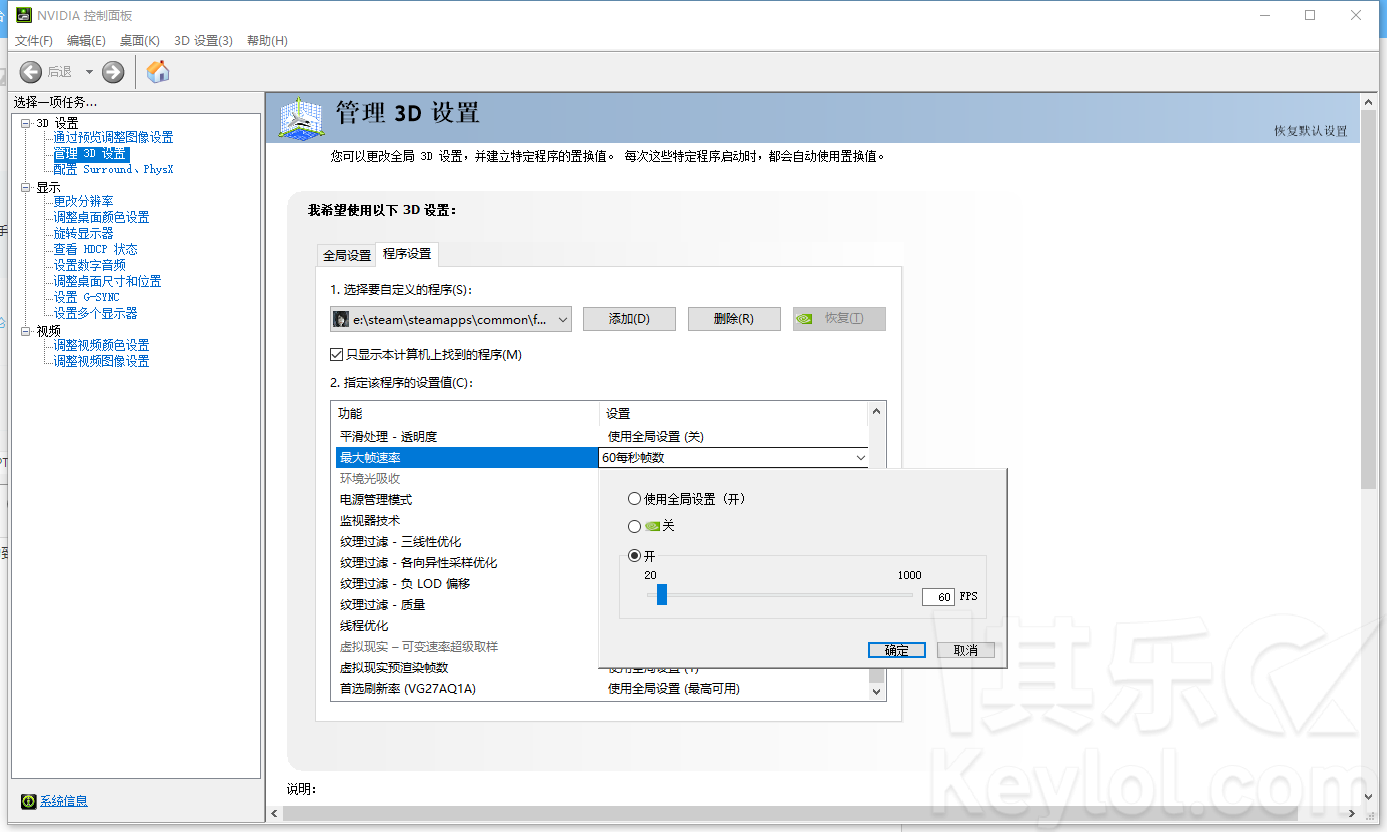Click the 3D cube header icon
Screen dimensions: 1387x832
(x=301, y=117)
